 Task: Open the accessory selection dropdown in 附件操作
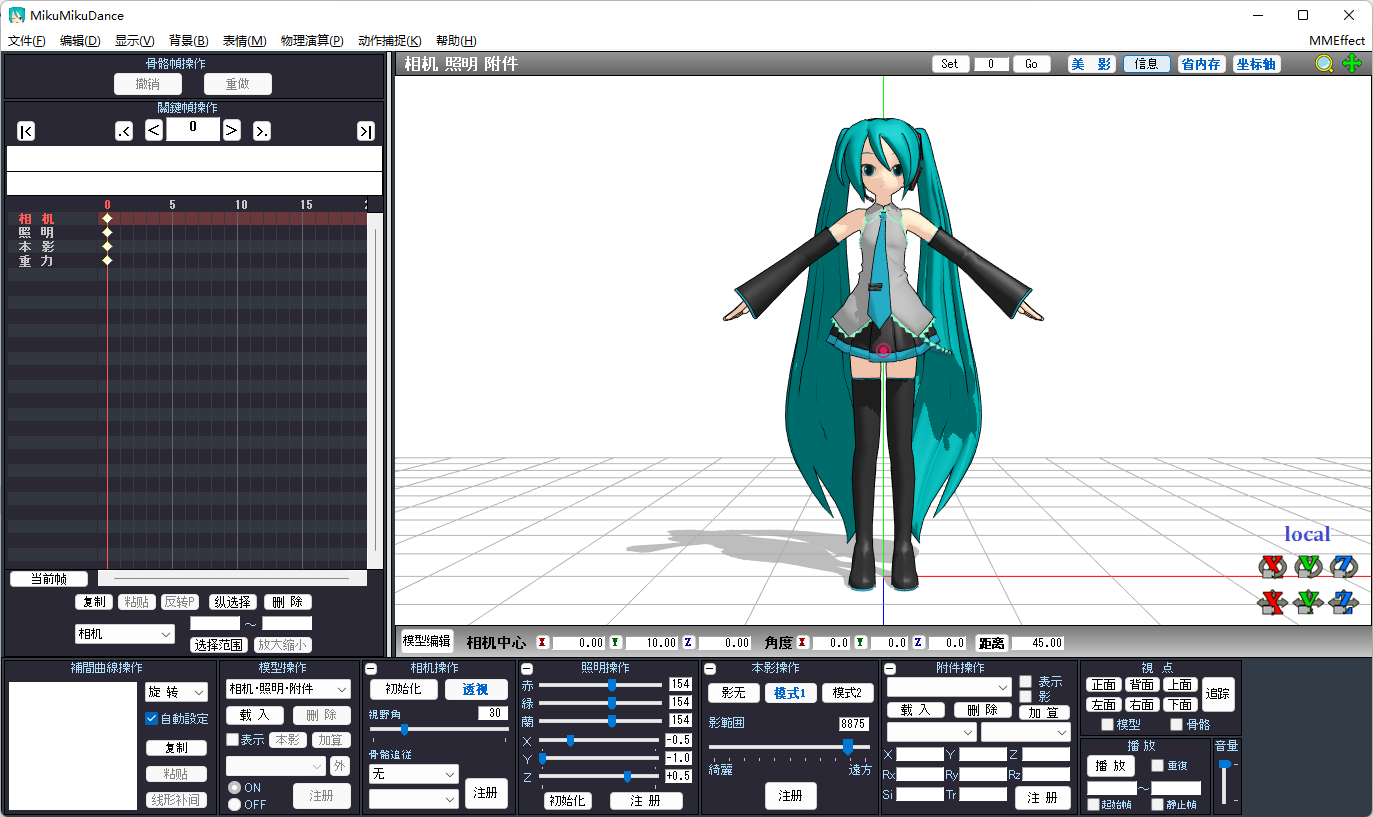point(949,687)
